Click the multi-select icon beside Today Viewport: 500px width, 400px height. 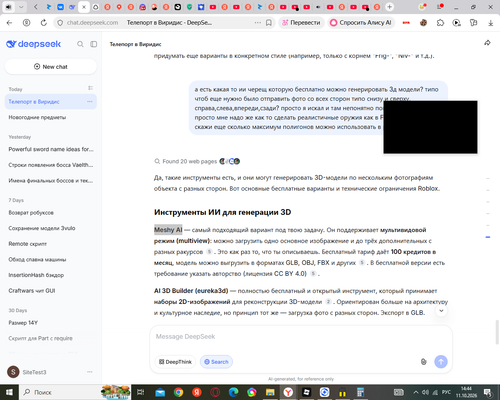(90, 88)
